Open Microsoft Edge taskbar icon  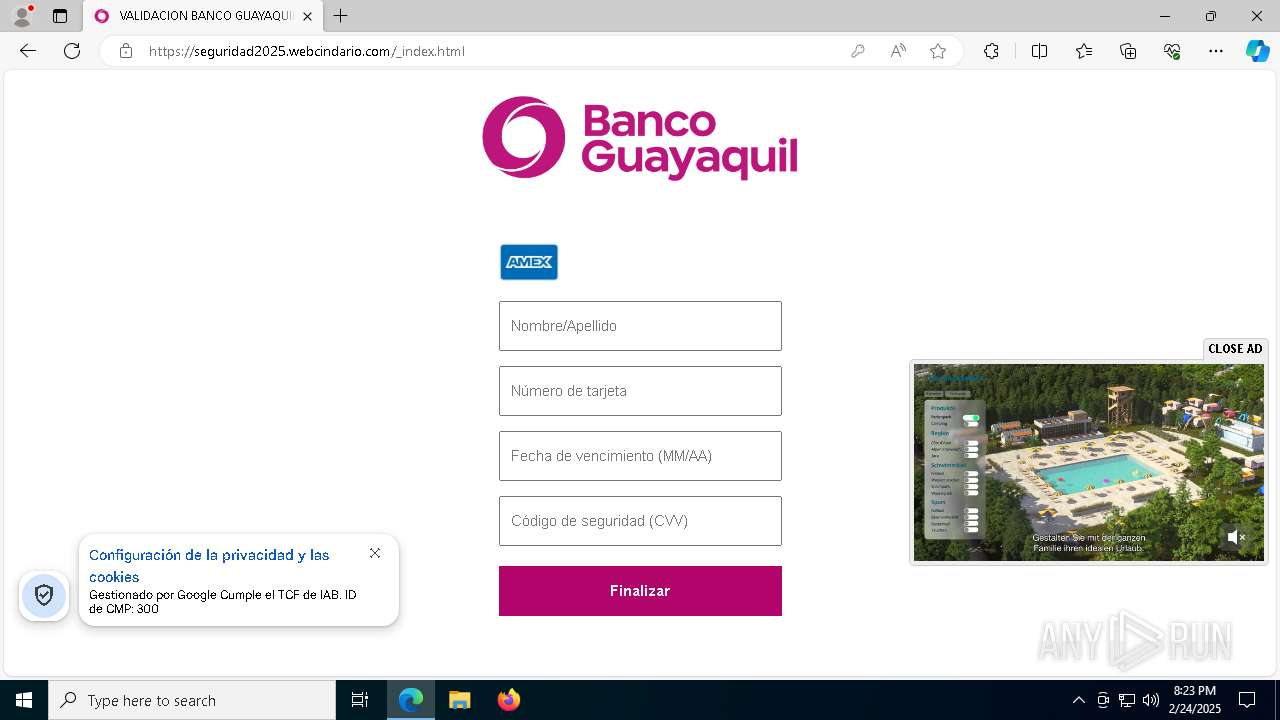[411, 700]
